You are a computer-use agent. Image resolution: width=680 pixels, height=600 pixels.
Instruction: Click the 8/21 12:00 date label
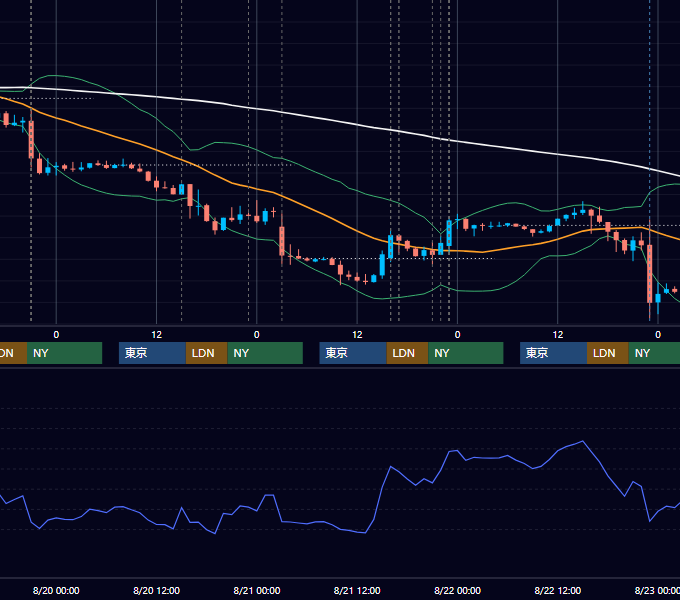tap(357, 590)
